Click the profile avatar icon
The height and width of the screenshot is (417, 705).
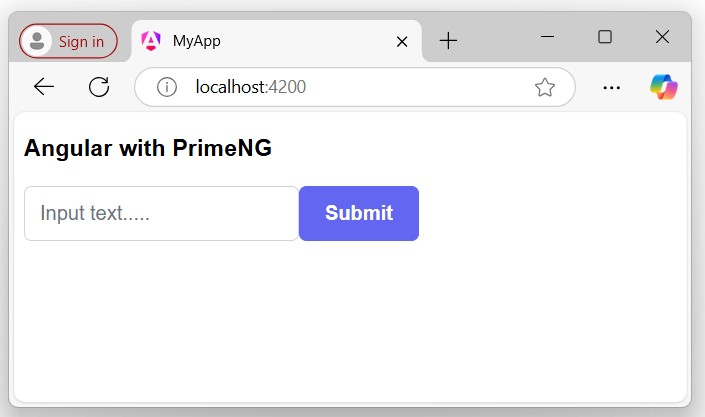coord(38,41)
